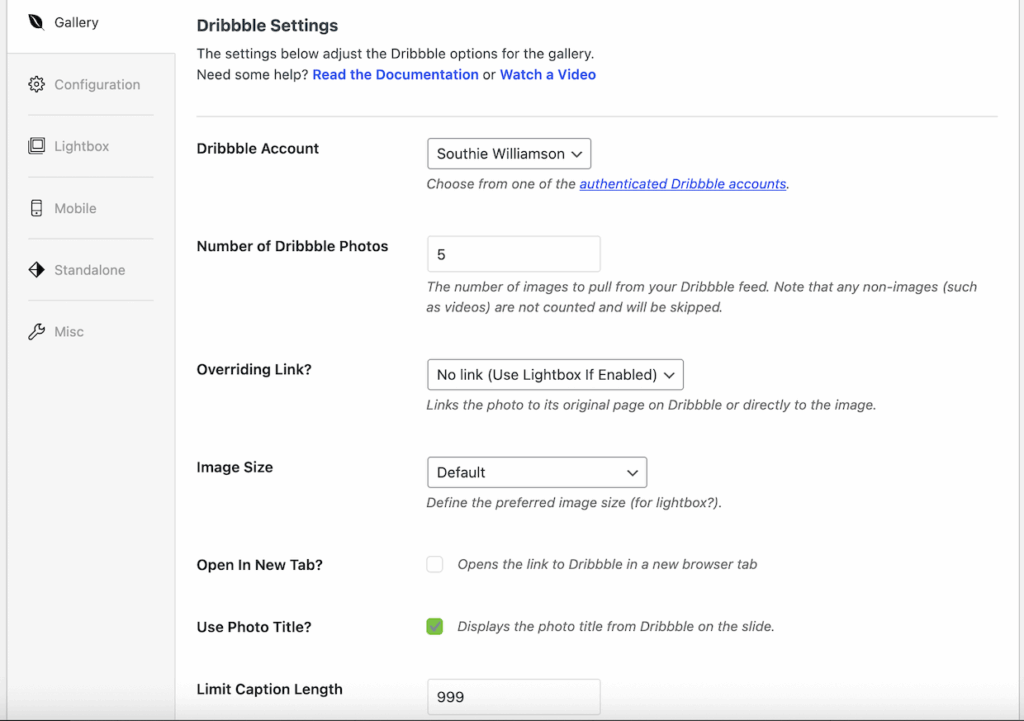Click the authenticated Dribbble accounts link
The image size is (1024, 721).
(683, 184)
